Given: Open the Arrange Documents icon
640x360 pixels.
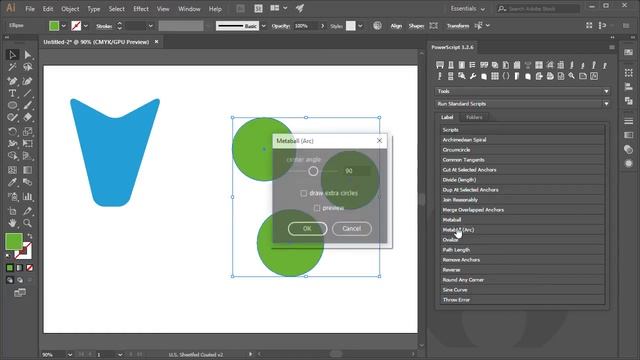Looking at the screenshot, I should [x=278, y=8].
